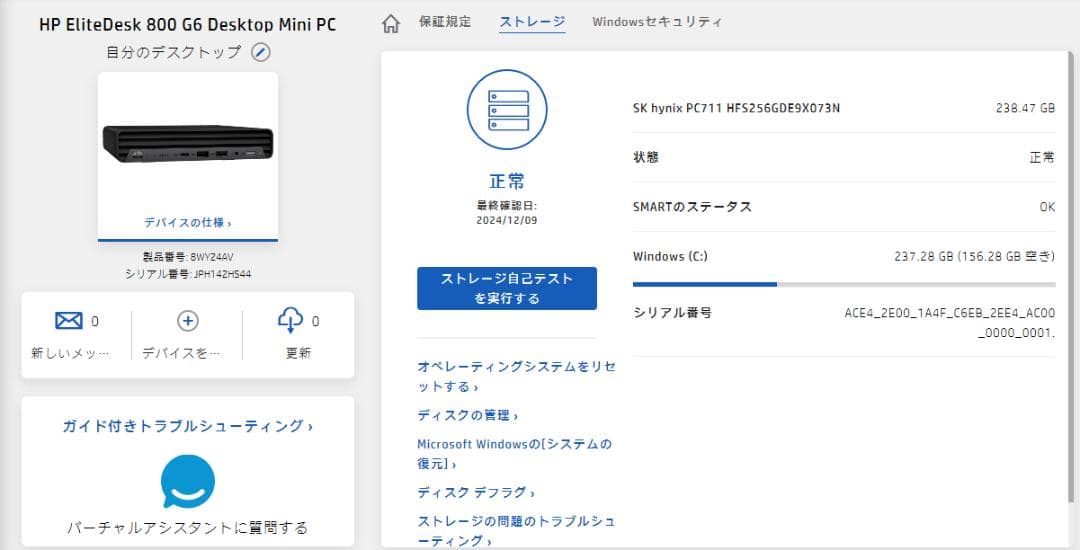
Task: Select the ストレージ tab
Action: pyautogui.click(x=532, y=21)
